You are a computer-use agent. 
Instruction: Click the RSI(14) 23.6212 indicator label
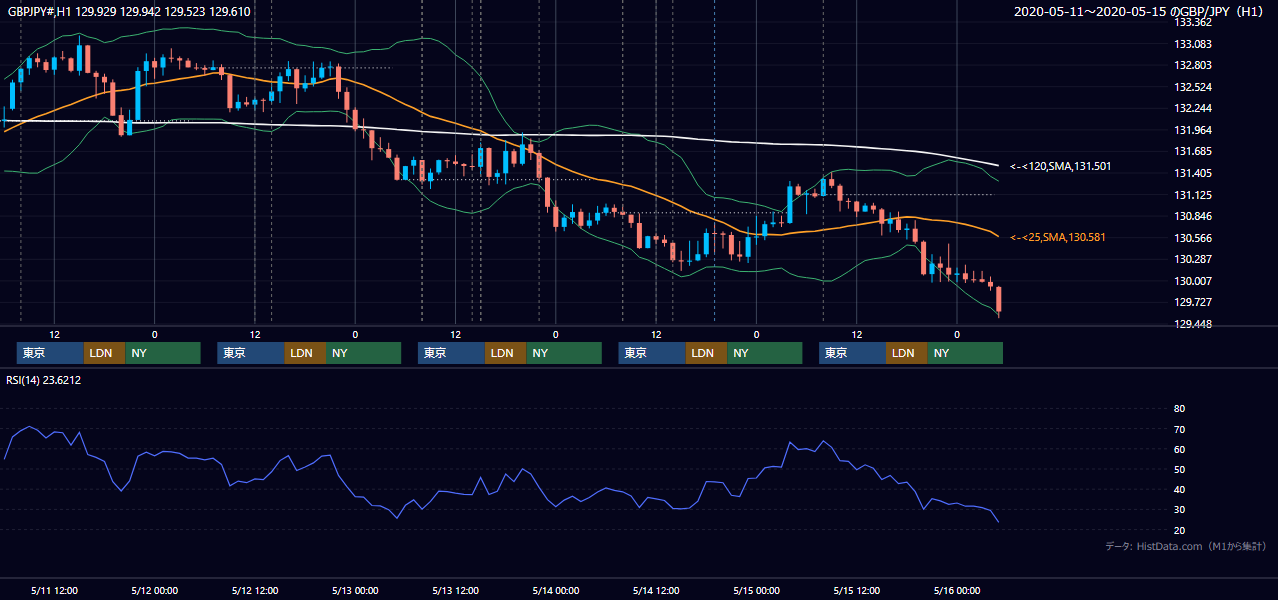click(44, 380)
